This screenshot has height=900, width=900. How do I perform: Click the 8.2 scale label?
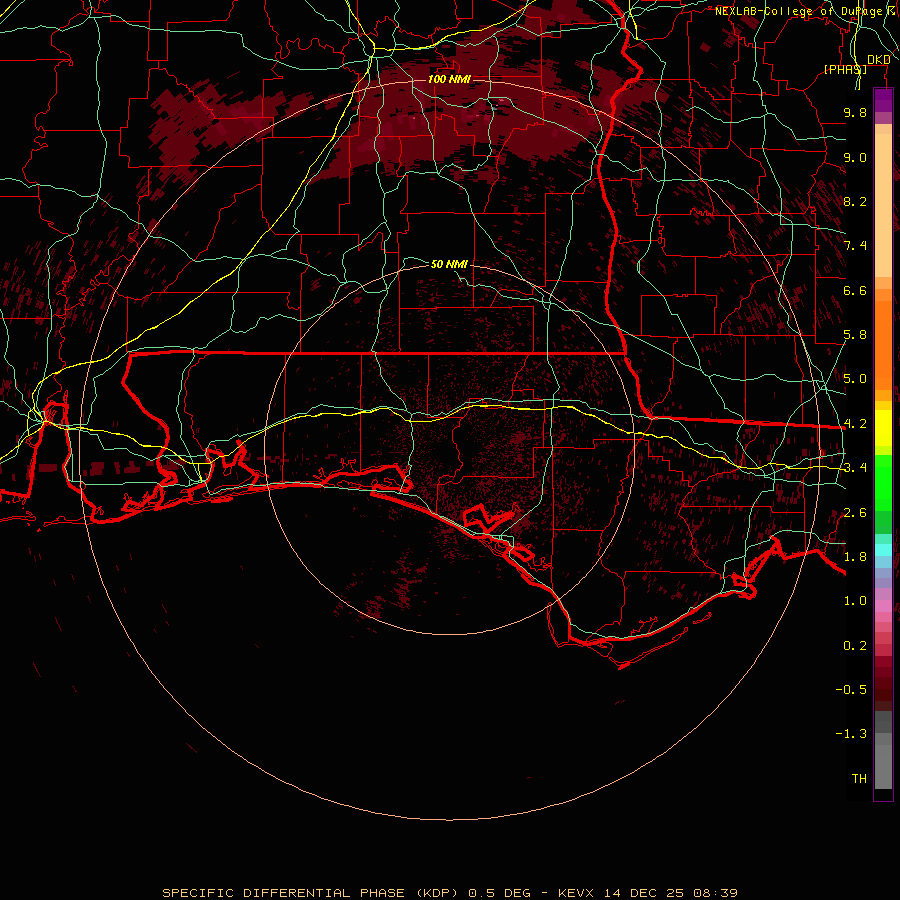pos(855,201)
